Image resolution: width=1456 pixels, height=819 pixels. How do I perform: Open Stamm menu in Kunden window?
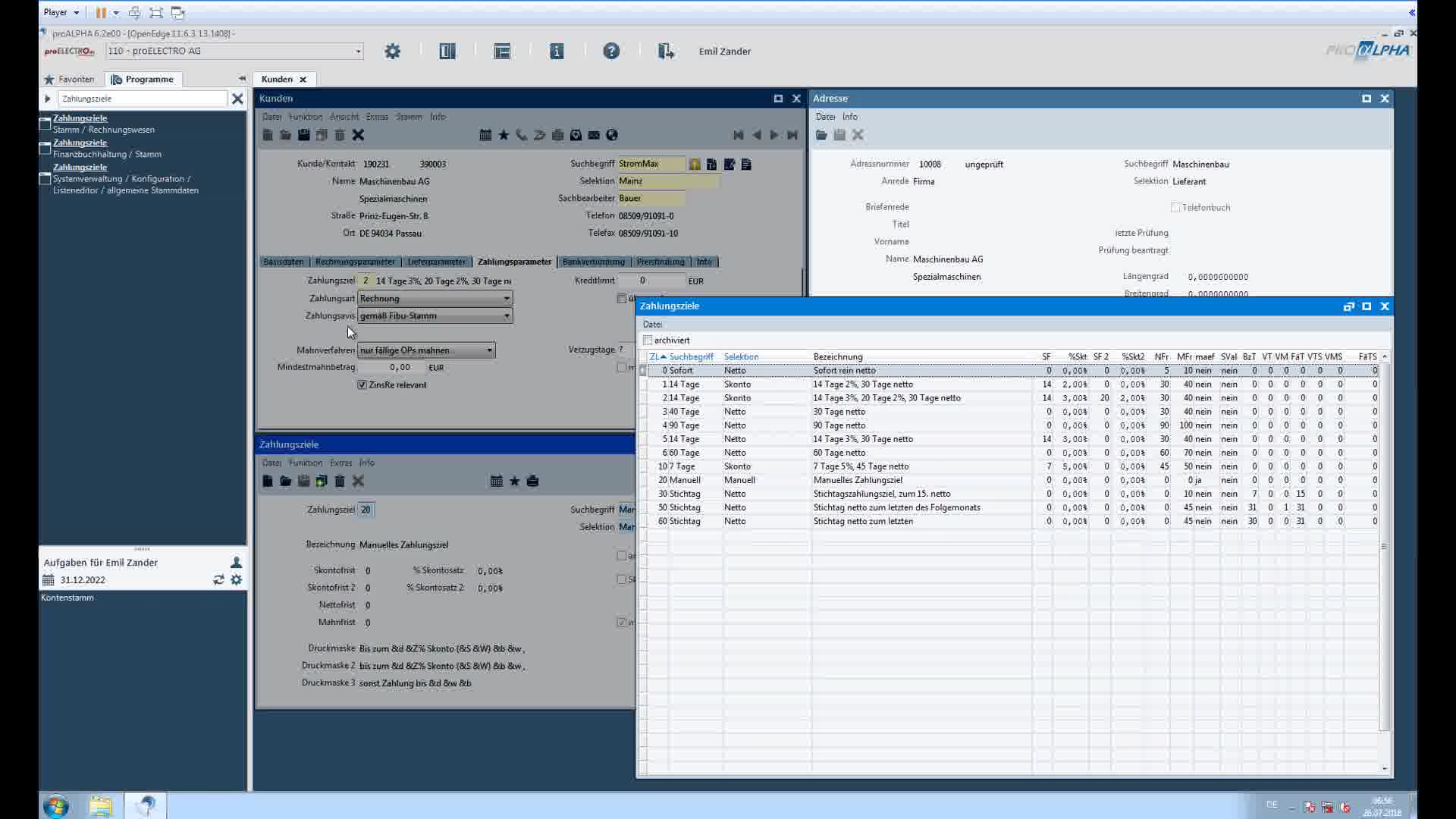[x=409, y=117]
